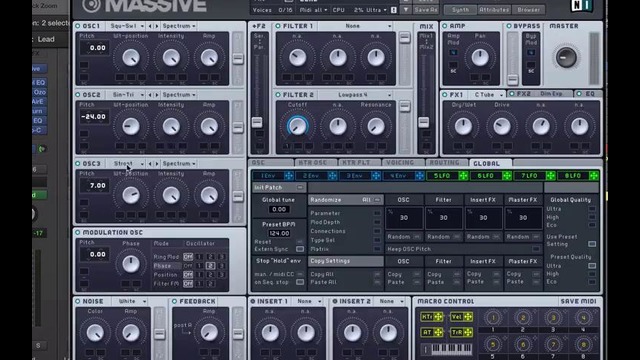Click the 8 LFO green cross icon
This screenshot has height=360, width=640.
click(x=594, y=176)
